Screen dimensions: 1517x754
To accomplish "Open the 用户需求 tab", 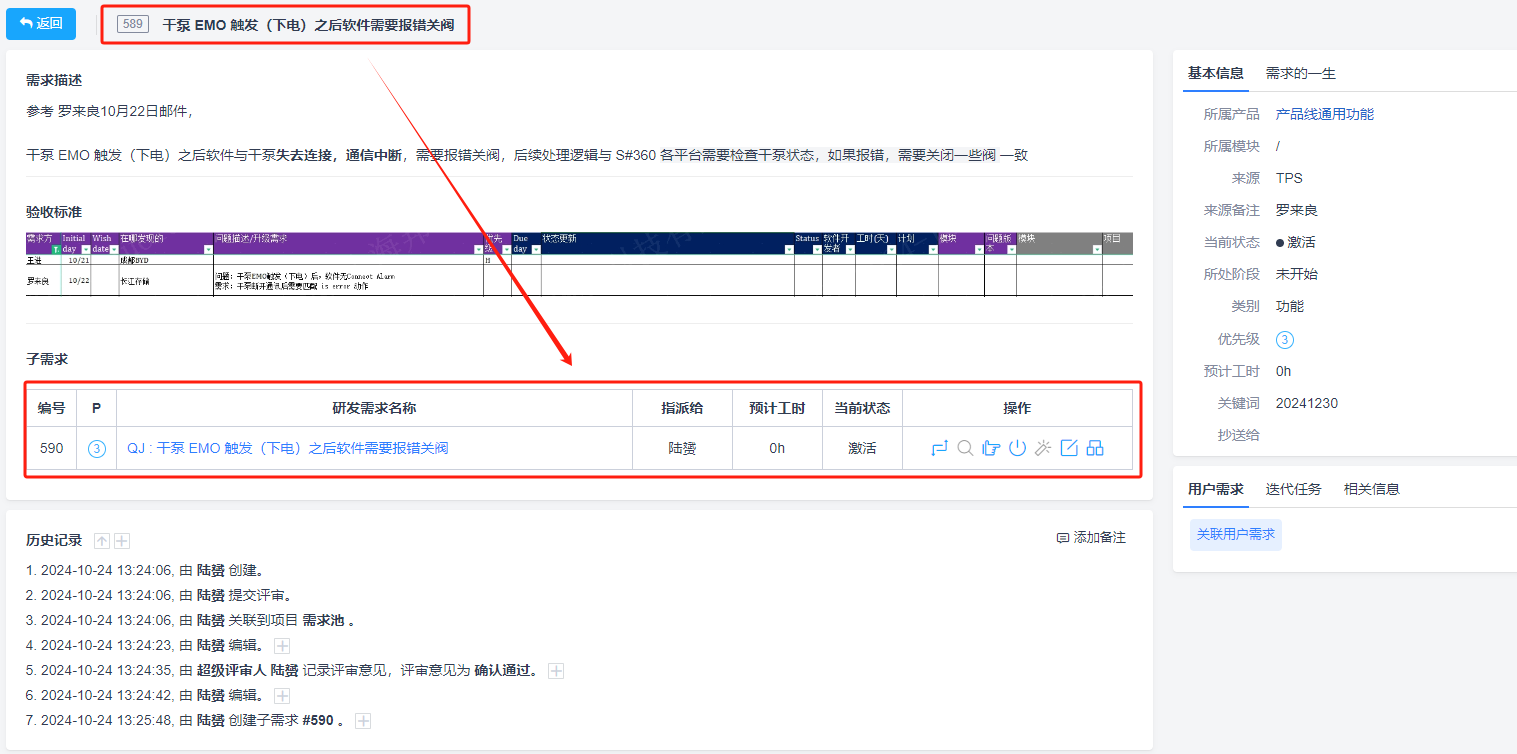I will pyautogui.click(x=1216, y=489).
